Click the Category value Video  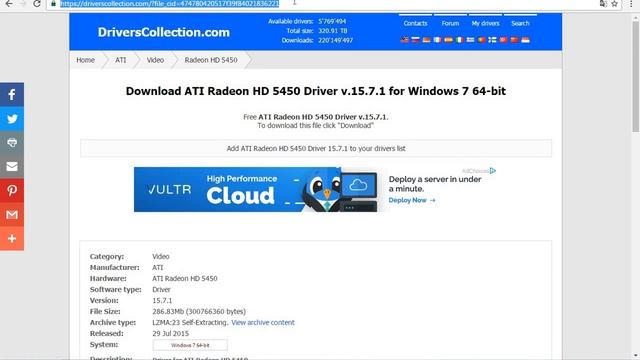pos(161,257)
